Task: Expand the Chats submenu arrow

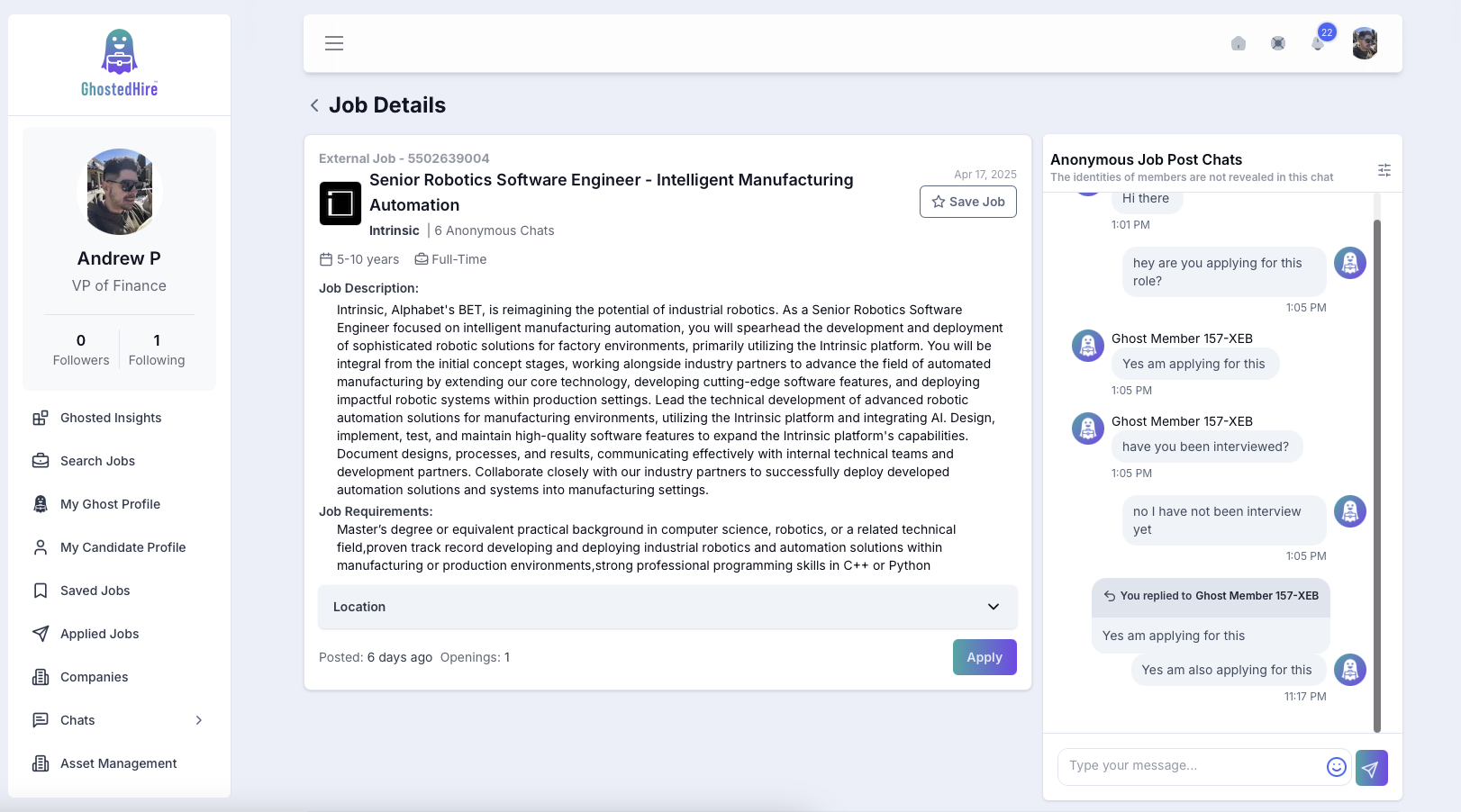Action: pos(199,720)
